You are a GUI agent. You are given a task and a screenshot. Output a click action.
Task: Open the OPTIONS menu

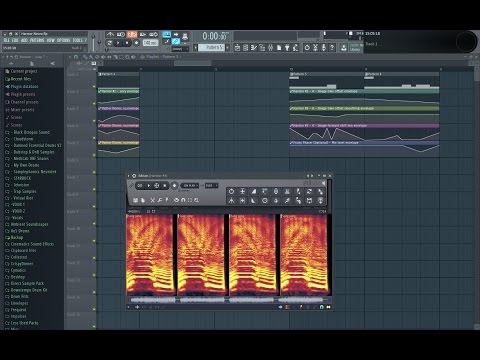click(x=63, y=40)
